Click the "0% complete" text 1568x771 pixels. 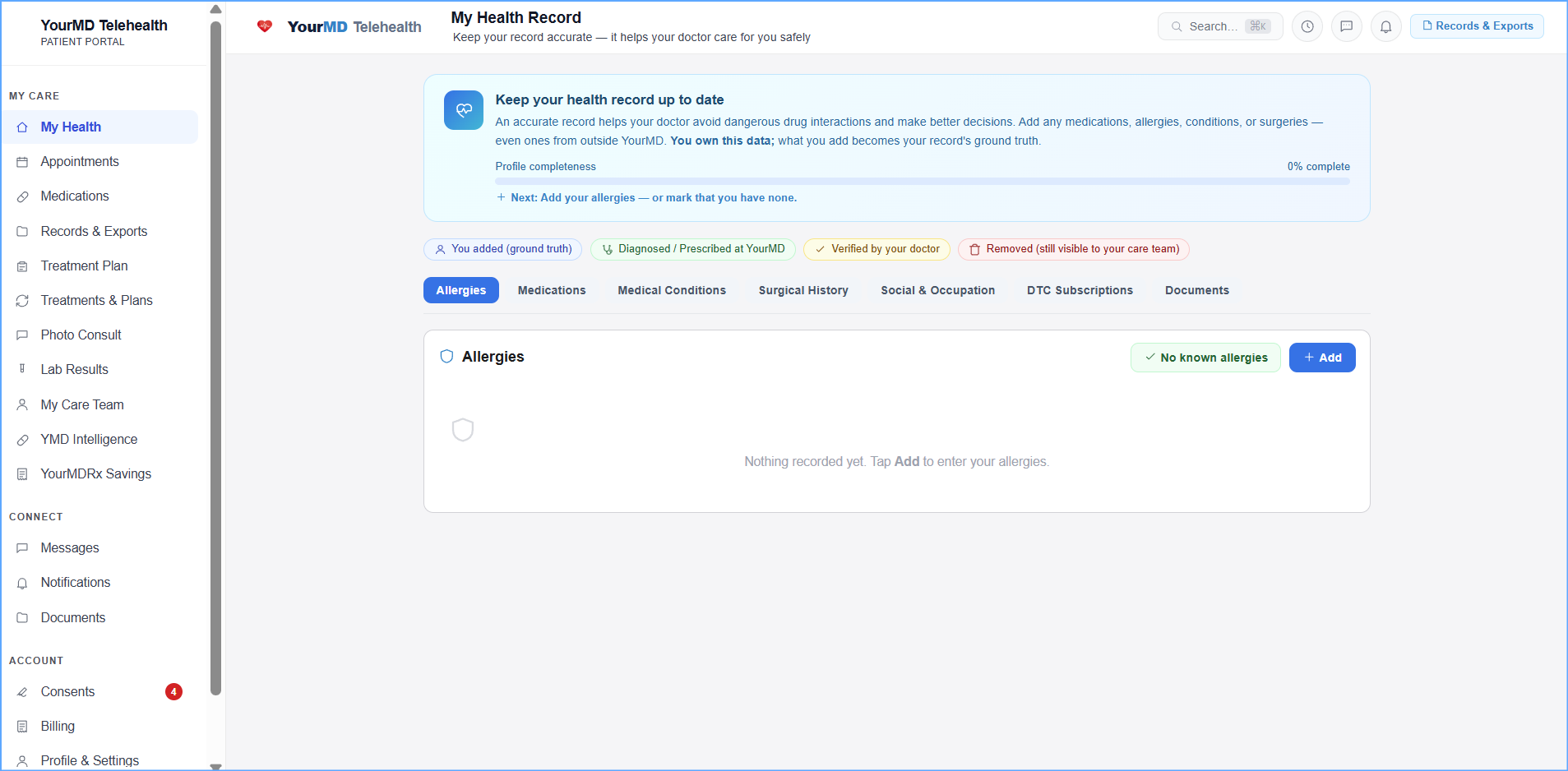1318,167
